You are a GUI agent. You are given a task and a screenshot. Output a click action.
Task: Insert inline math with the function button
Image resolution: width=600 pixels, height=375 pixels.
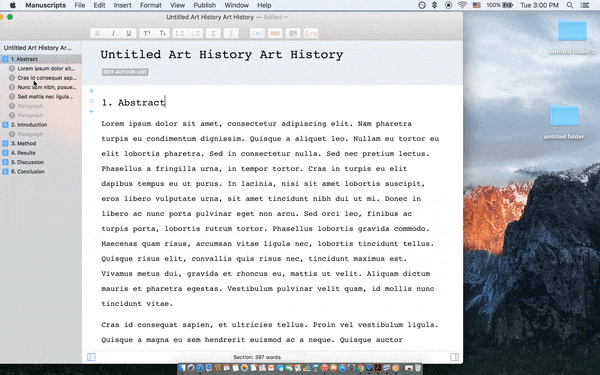click(x=231, y=33)
